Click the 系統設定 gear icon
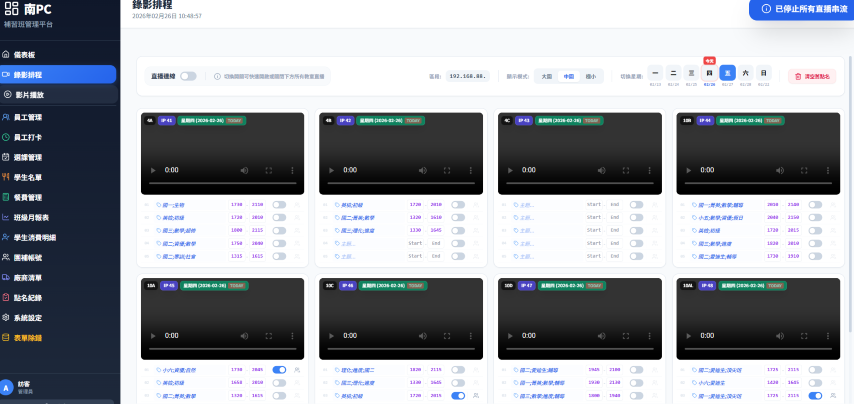Screen dimensions: 854x404 pos(7,317)
